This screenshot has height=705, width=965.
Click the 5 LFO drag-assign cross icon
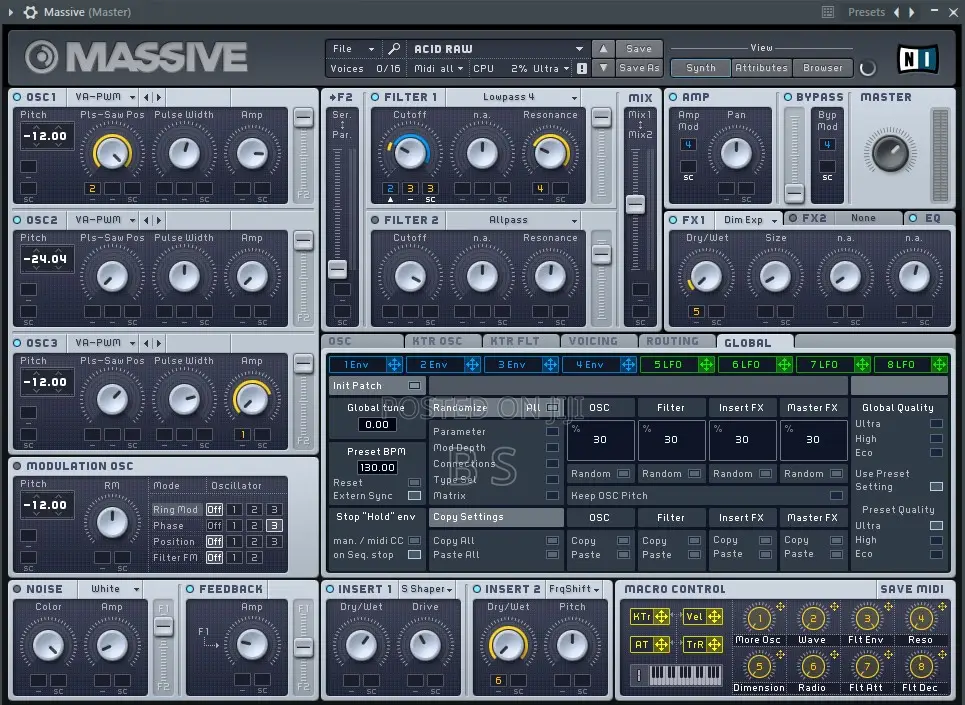[x=707, y=364]
